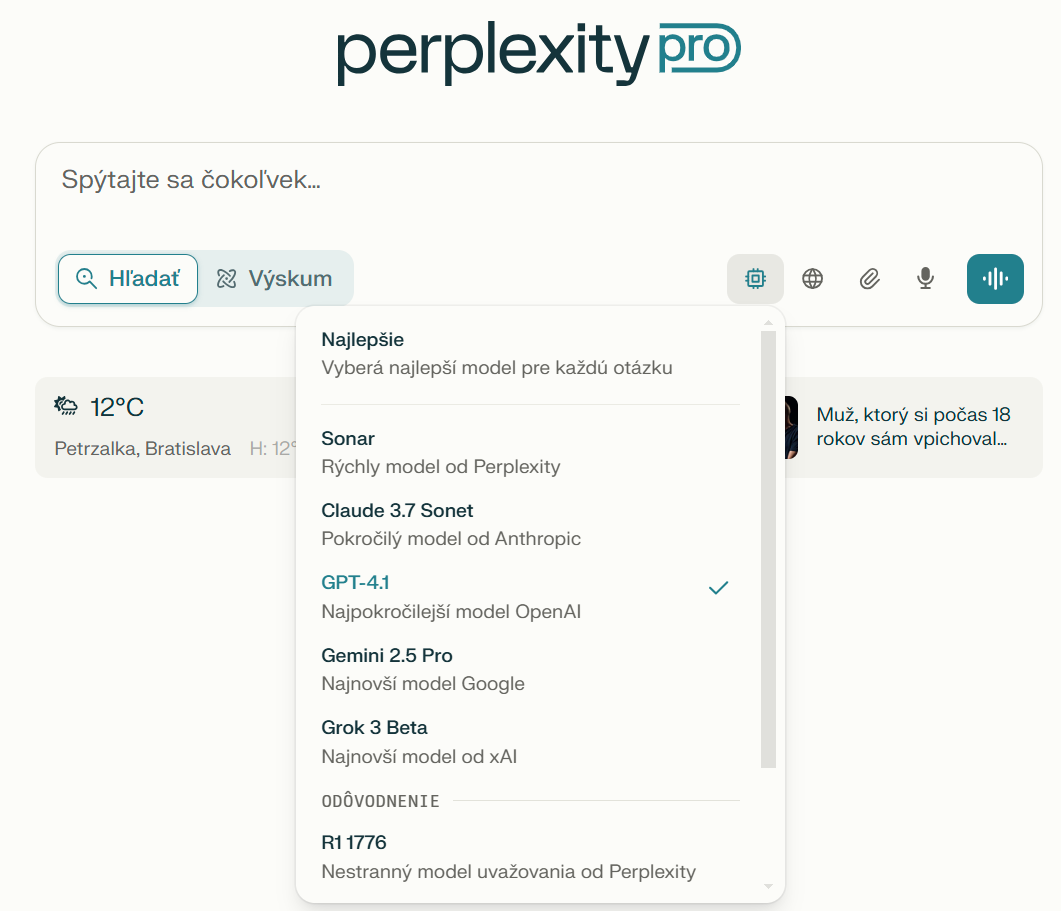Click the magnifier icon in Hľadať
Viewport: 1061px width, 911px height.
pyautogui.click(x=87, y=279)
